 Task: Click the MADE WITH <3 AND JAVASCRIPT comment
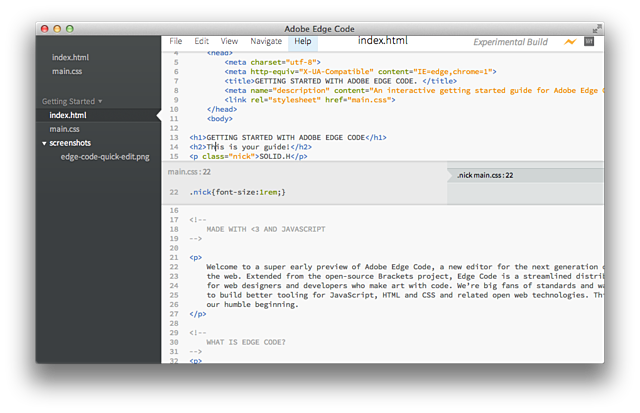click(x=266, y=229)
